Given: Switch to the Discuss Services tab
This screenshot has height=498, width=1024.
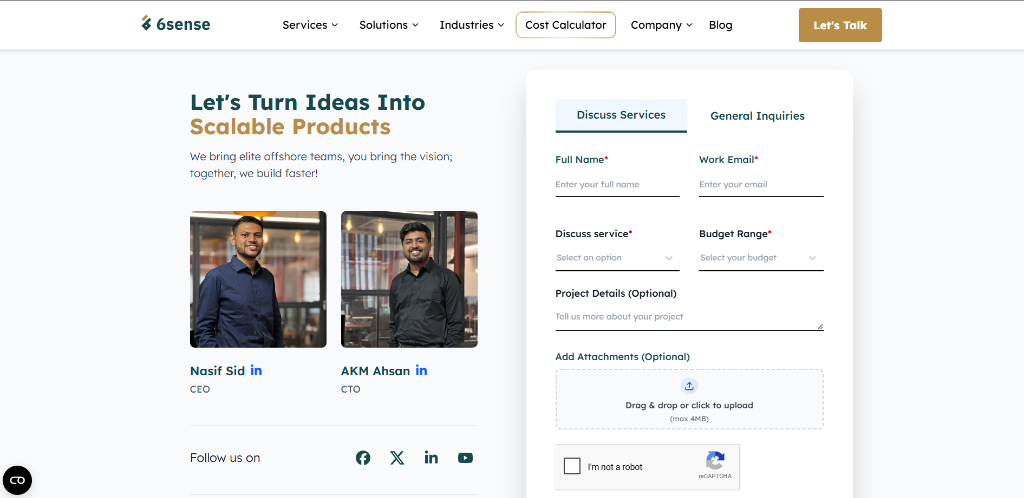Looking at the screenshot, I should (621, 116).
